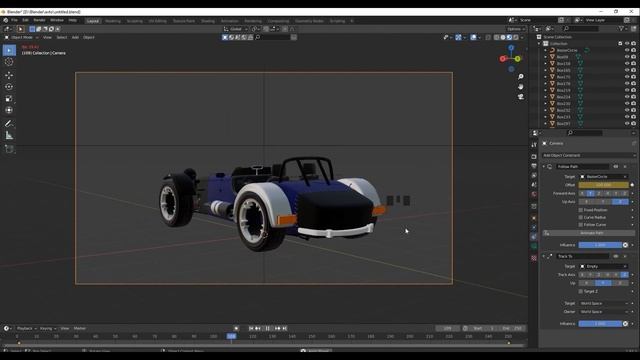
Task: Open the Owner World Space dropdown
Action: (x=603, y=311)
